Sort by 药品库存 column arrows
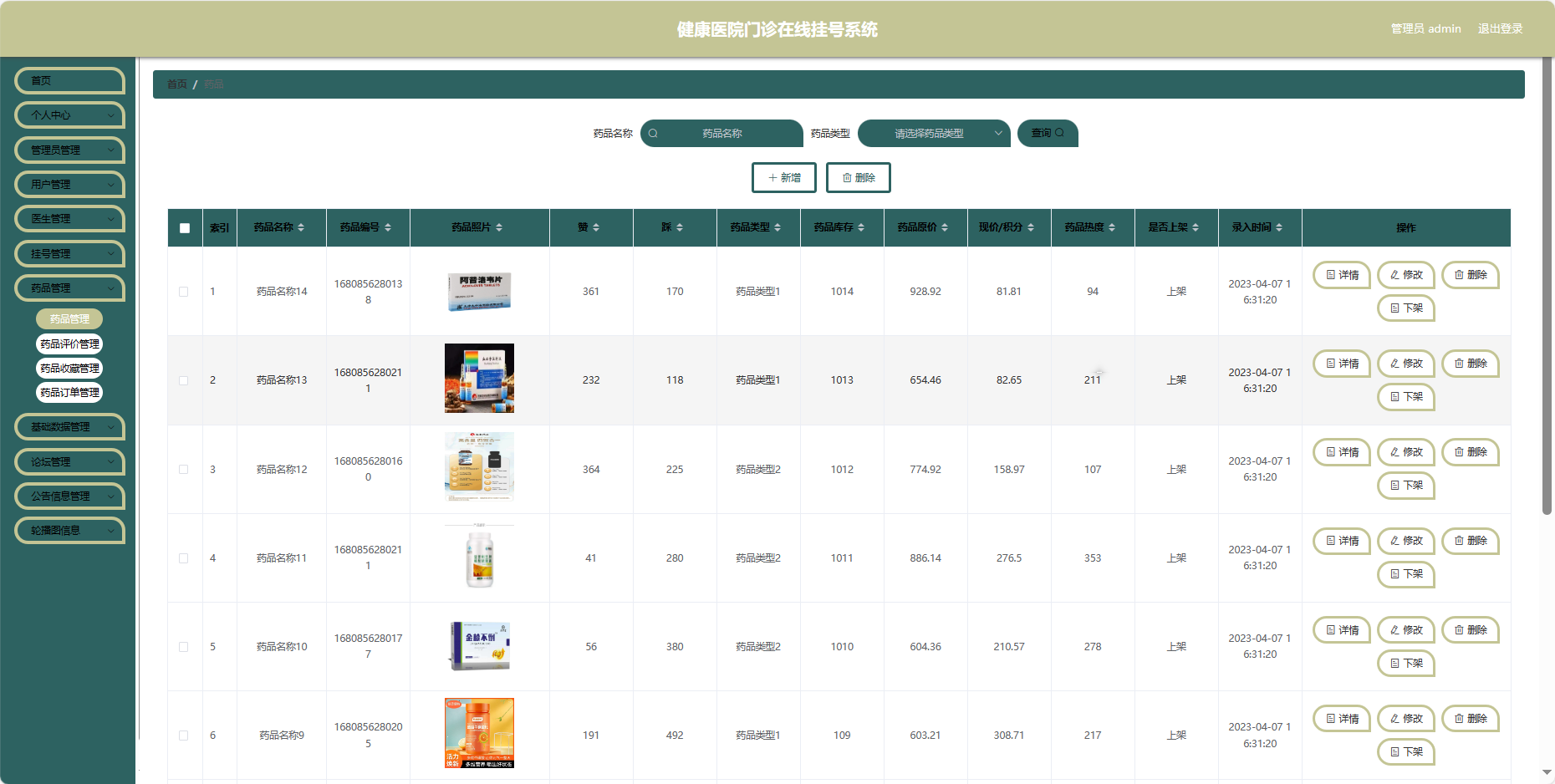The image size is (1555, 784). [861, 227]
